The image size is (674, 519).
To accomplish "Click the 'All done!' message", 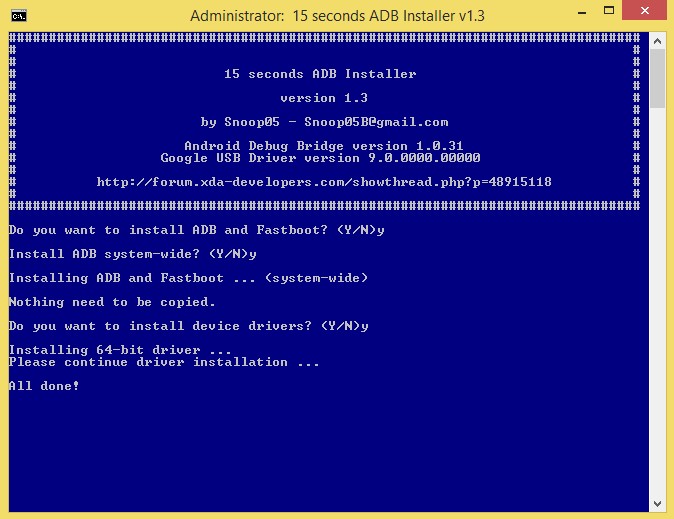I will [44, 386].
